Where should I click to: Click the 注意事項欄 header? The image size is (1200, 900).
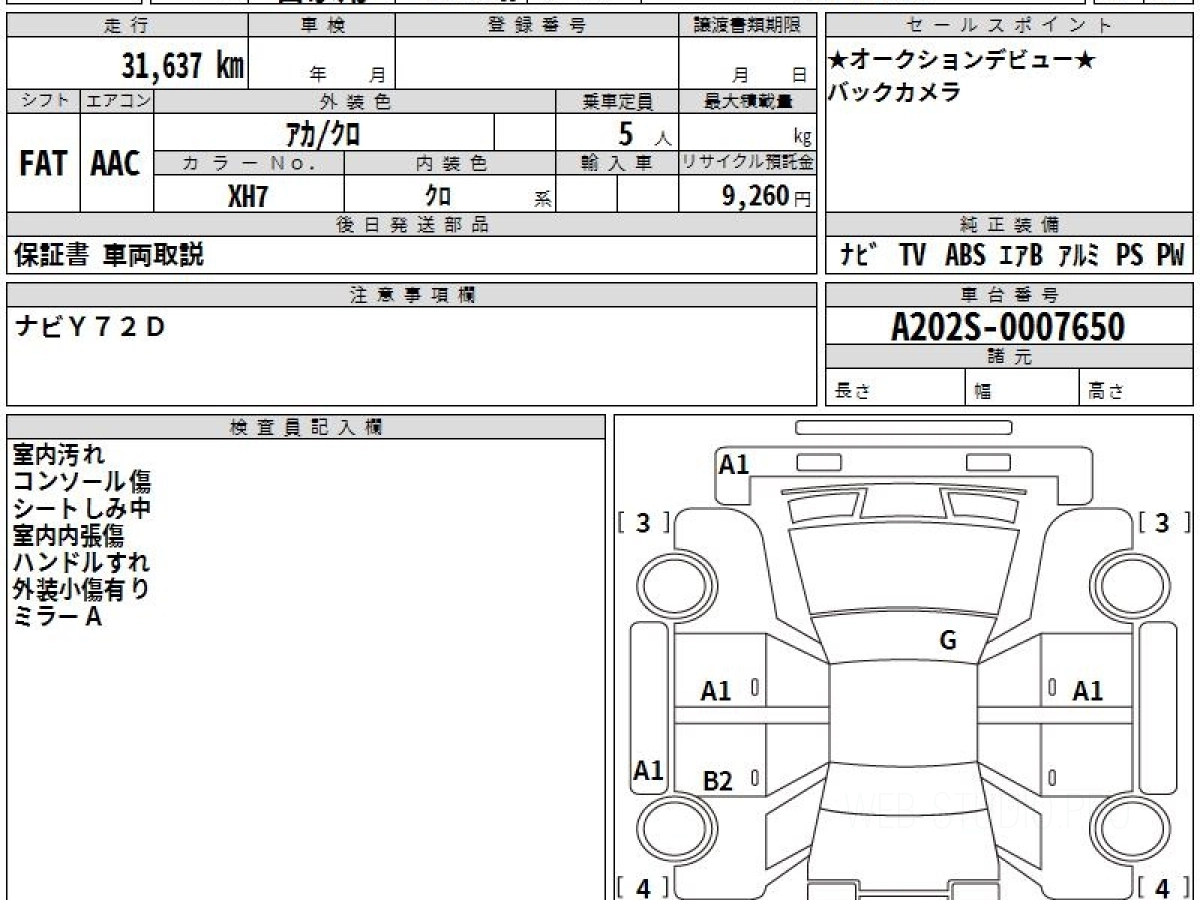pyautogui.click(x=412, y=295)
